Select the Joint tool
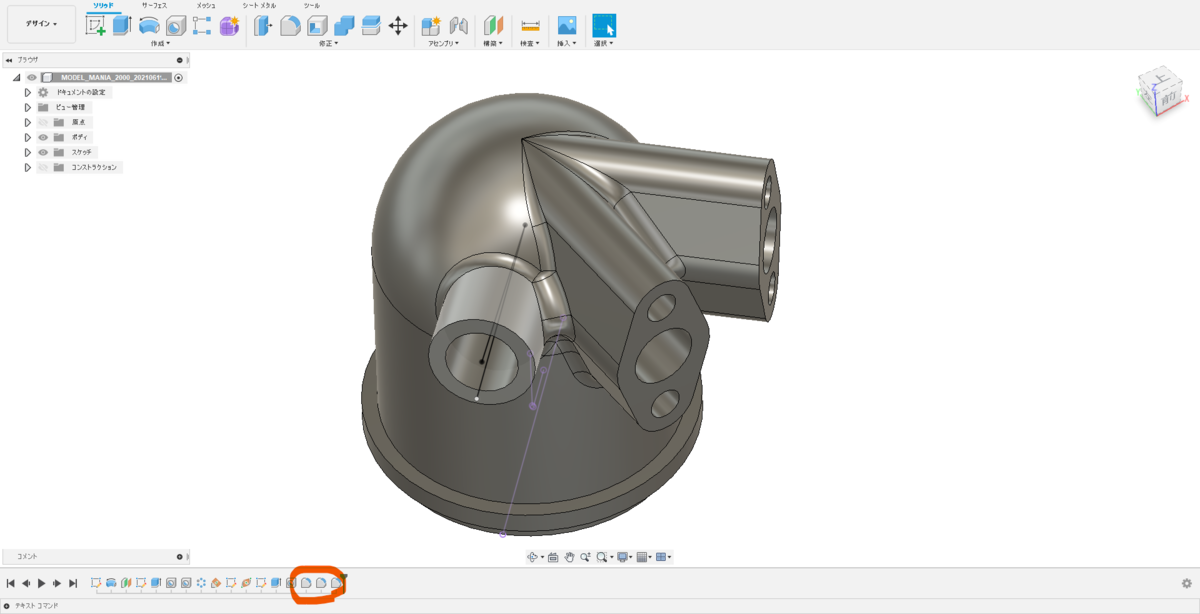The image size is (1200, 614). [x=459, y=26]
